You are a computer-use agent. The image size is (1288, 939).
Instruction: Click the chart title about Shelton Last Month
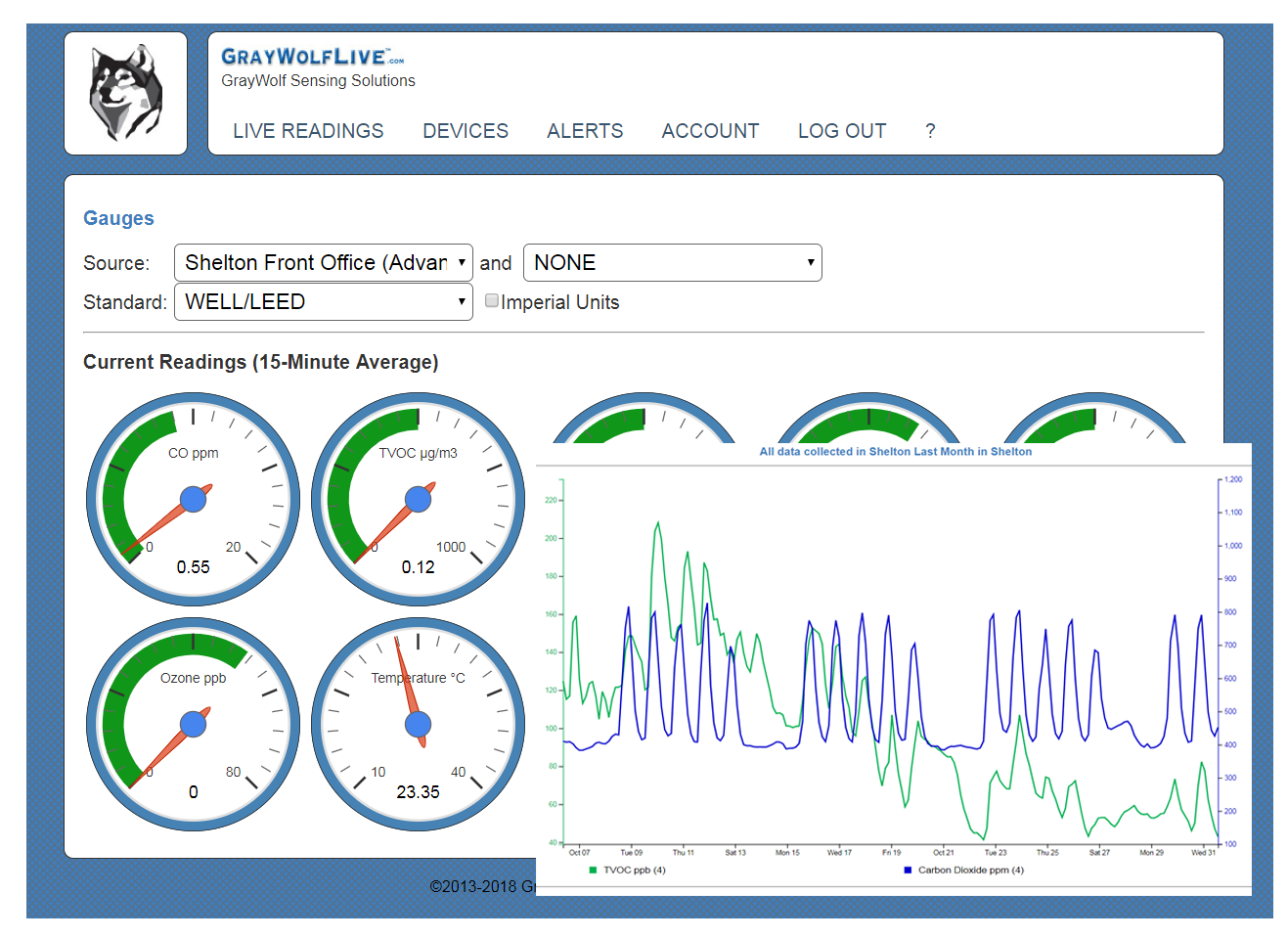896,452
